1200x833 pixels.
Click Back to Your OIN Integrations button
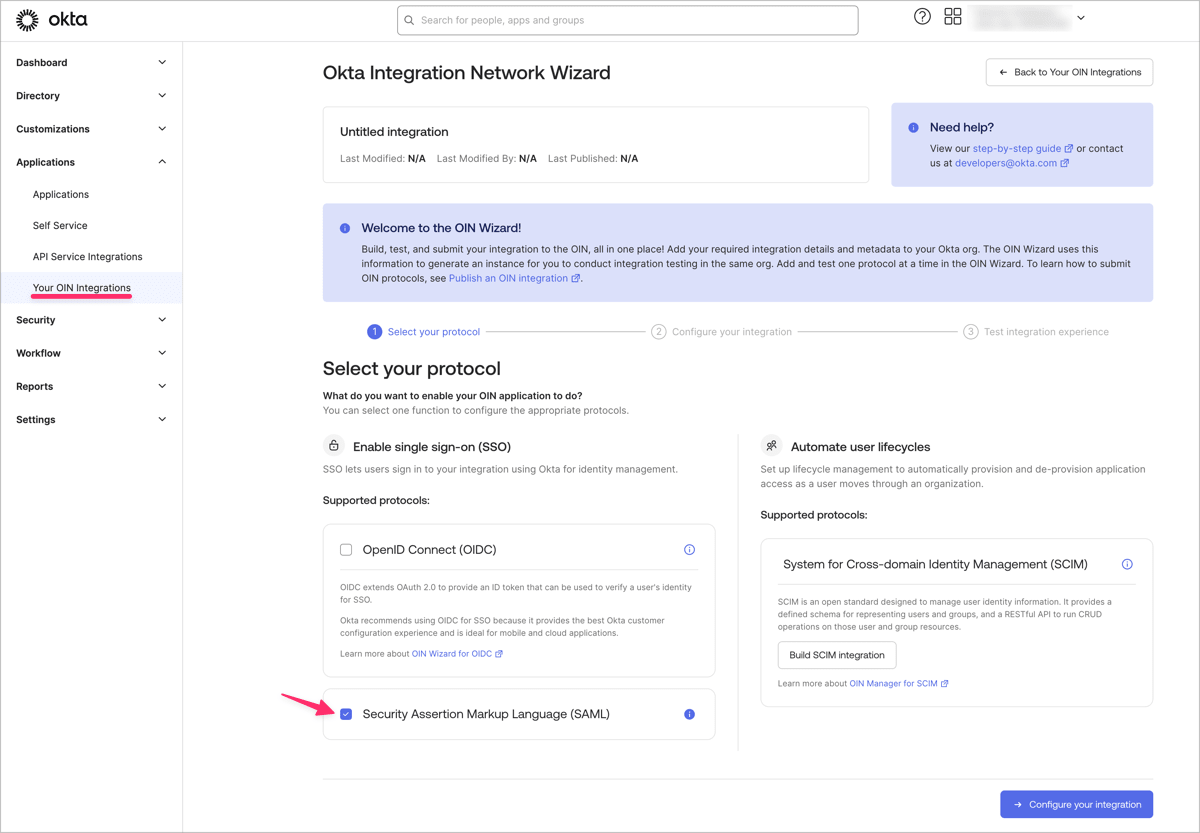[x=1070, y=72]
